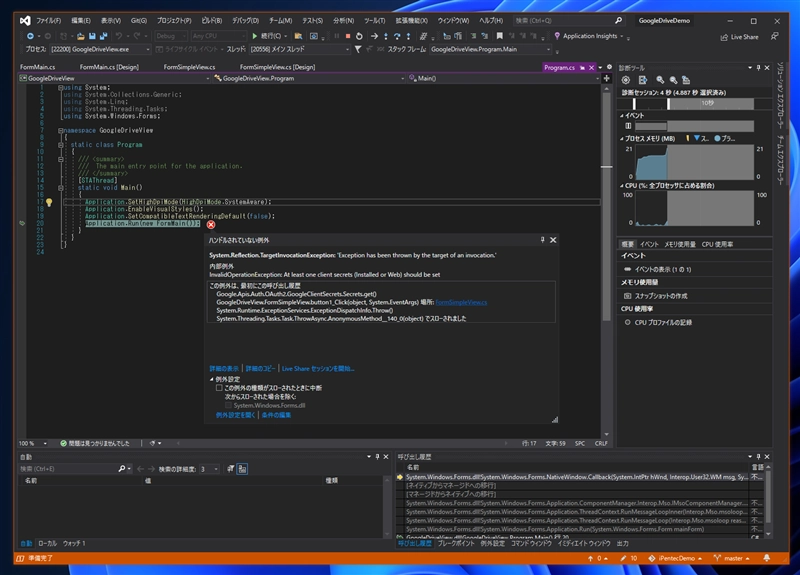
Task: Click the Undo arrow icon in toolbar
Action: 119,36
